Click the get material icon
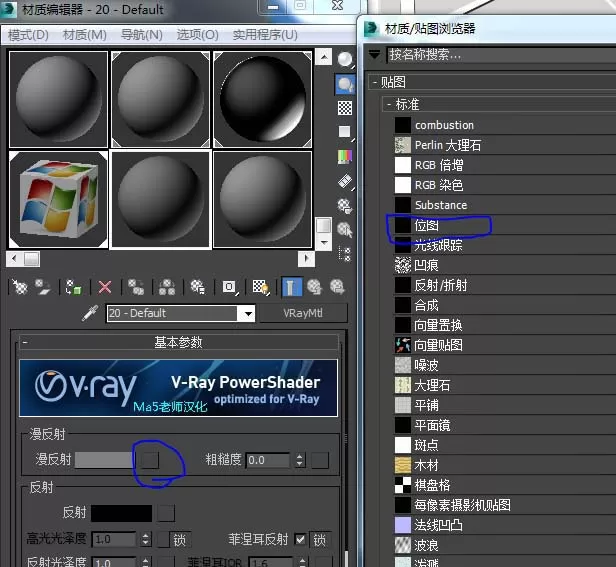616x567 pixels. point(20,287)
